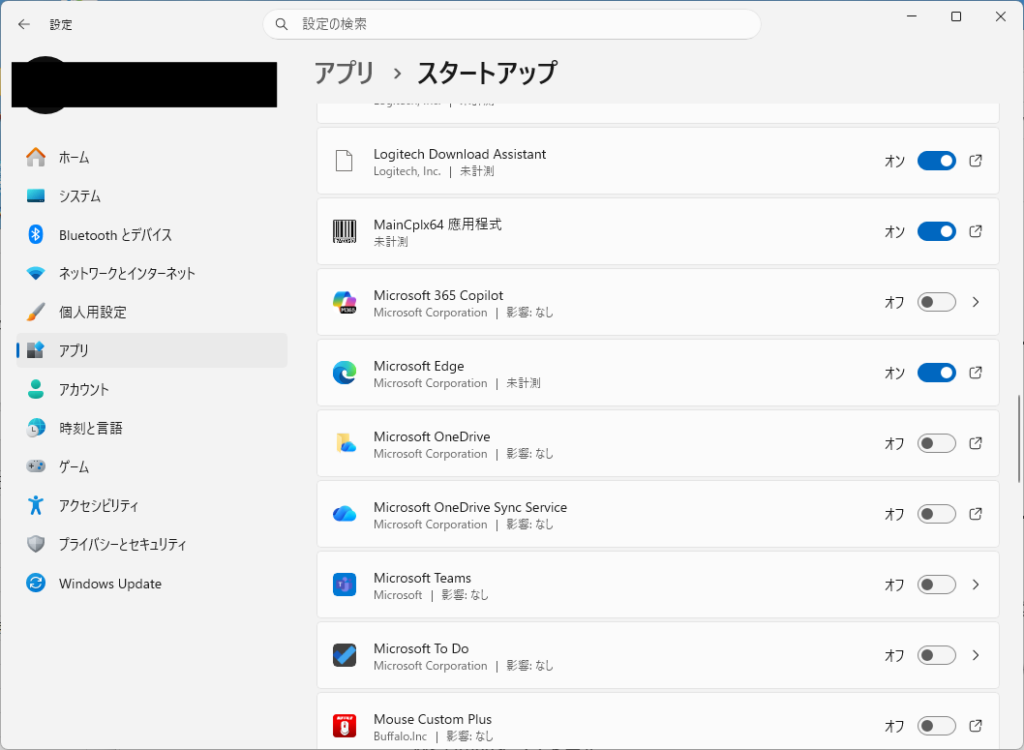This screenshot has height=750, width=1024.
Task: Click the OneDrive Sync Service cloud icon
Action: [x=344, y=514]
